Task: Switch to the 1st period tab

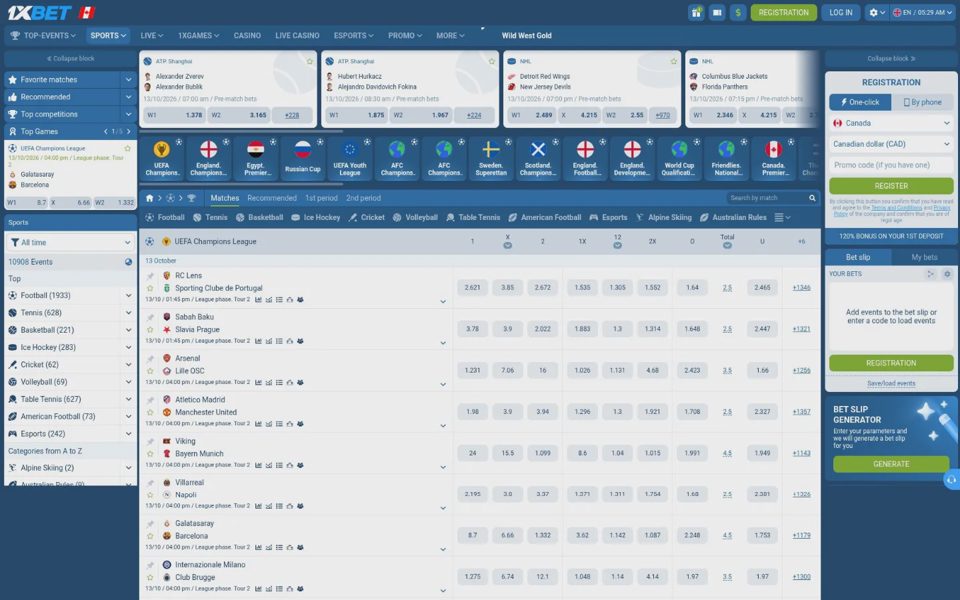Action: (x=321, y=198)
